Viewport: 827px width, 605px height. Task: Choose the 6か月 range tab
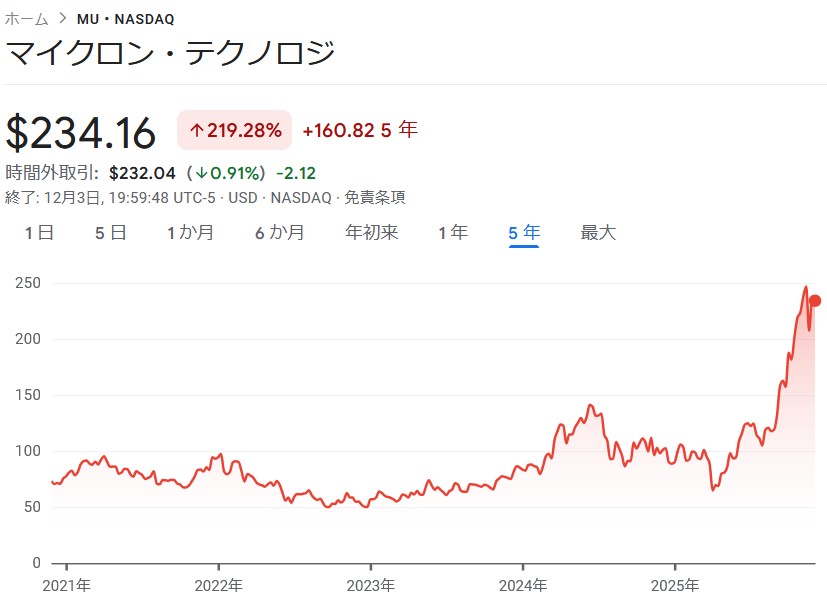[x=280, y=233]
